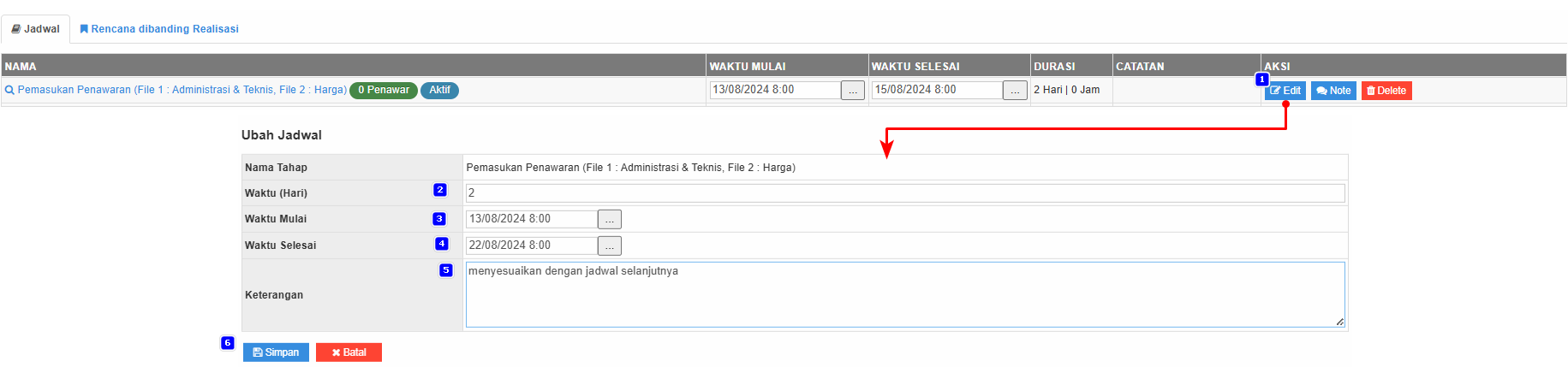Screen dimensions: 1568x367
Task: Click the DURASI column header
Action: (x=1071, y=66)
